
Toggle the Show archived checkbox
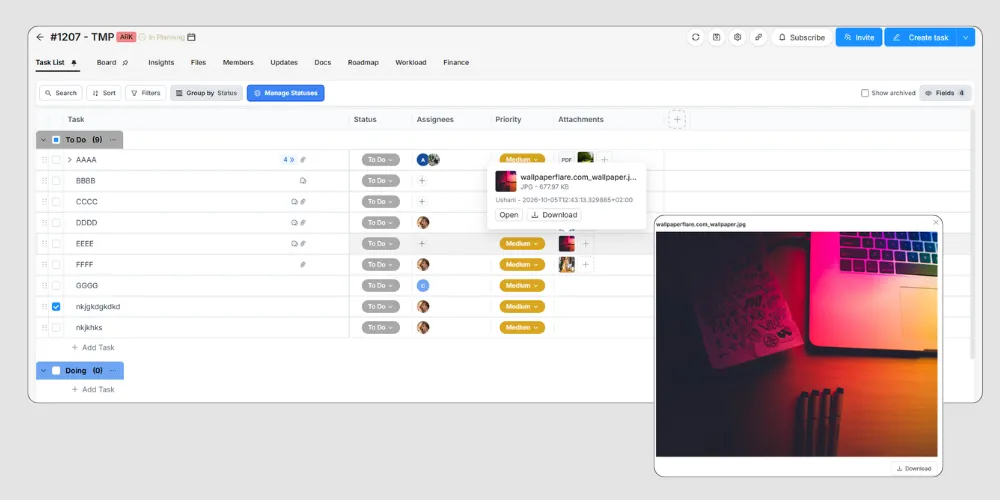865,93
